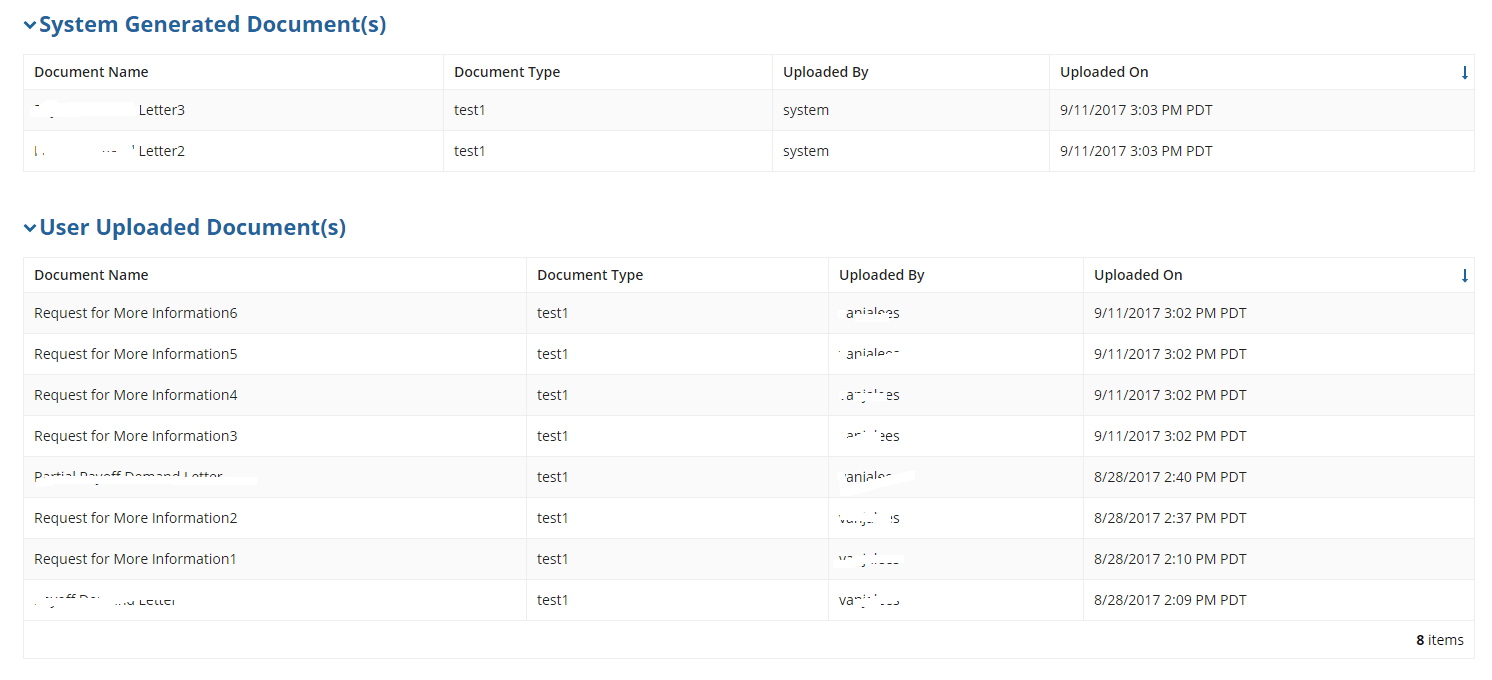Sort system documents by Uploaded By header

825,72
